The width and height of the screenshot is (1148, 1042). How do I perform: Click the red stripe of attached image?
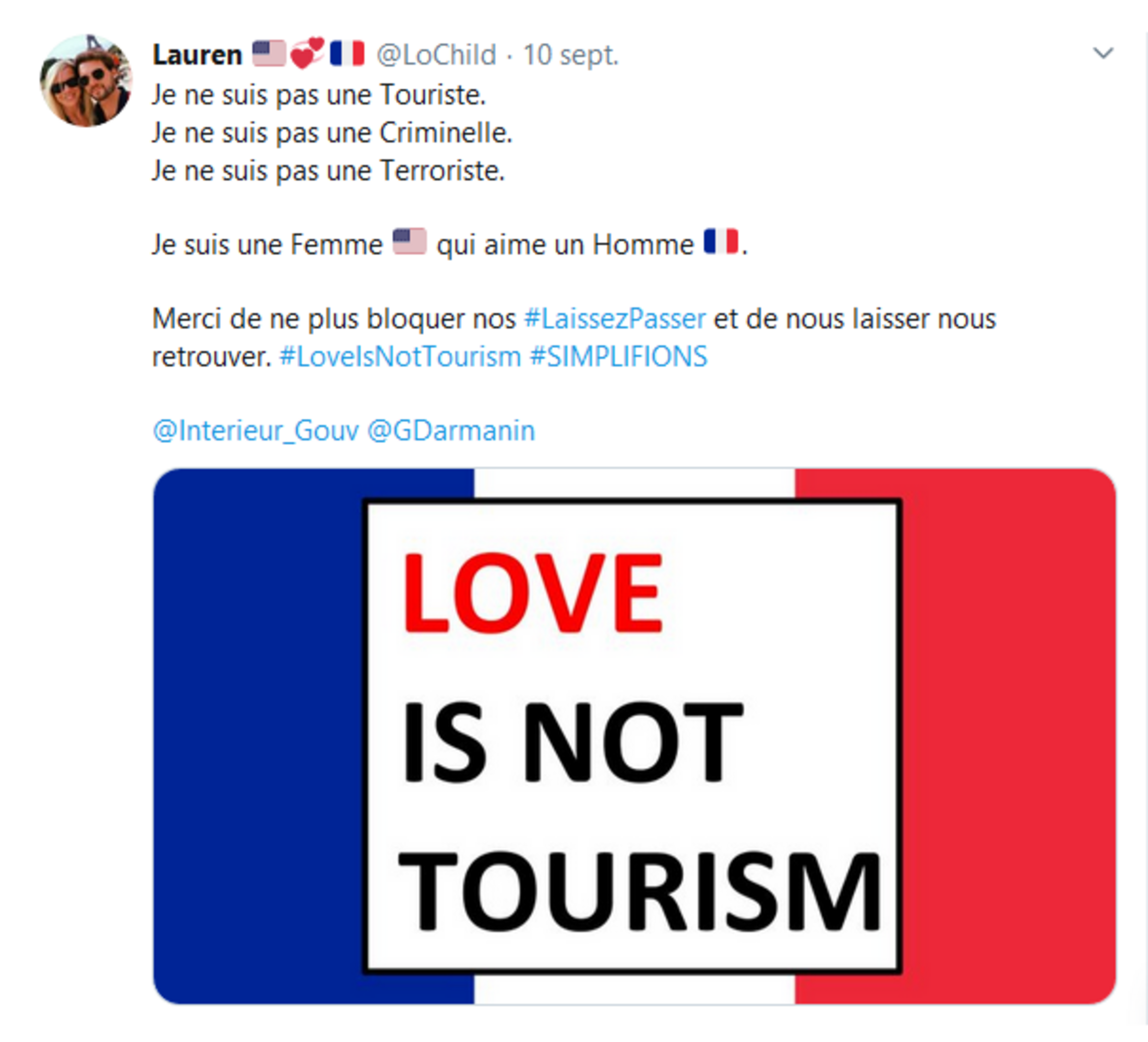(x=1009, y=736)
